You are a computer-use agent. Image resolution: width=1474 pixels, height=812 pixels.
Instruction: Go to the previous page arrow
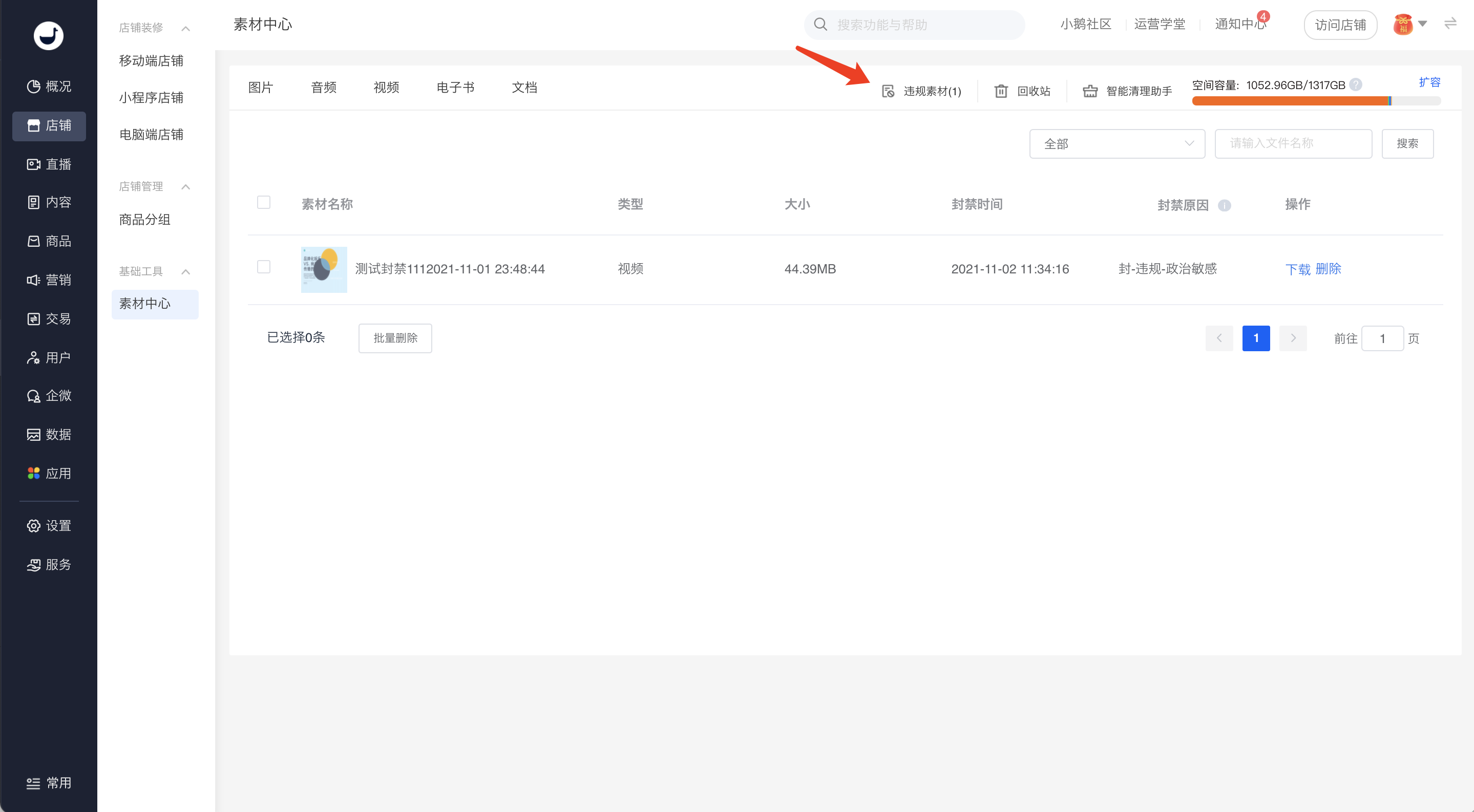[x=1219, y=338]
